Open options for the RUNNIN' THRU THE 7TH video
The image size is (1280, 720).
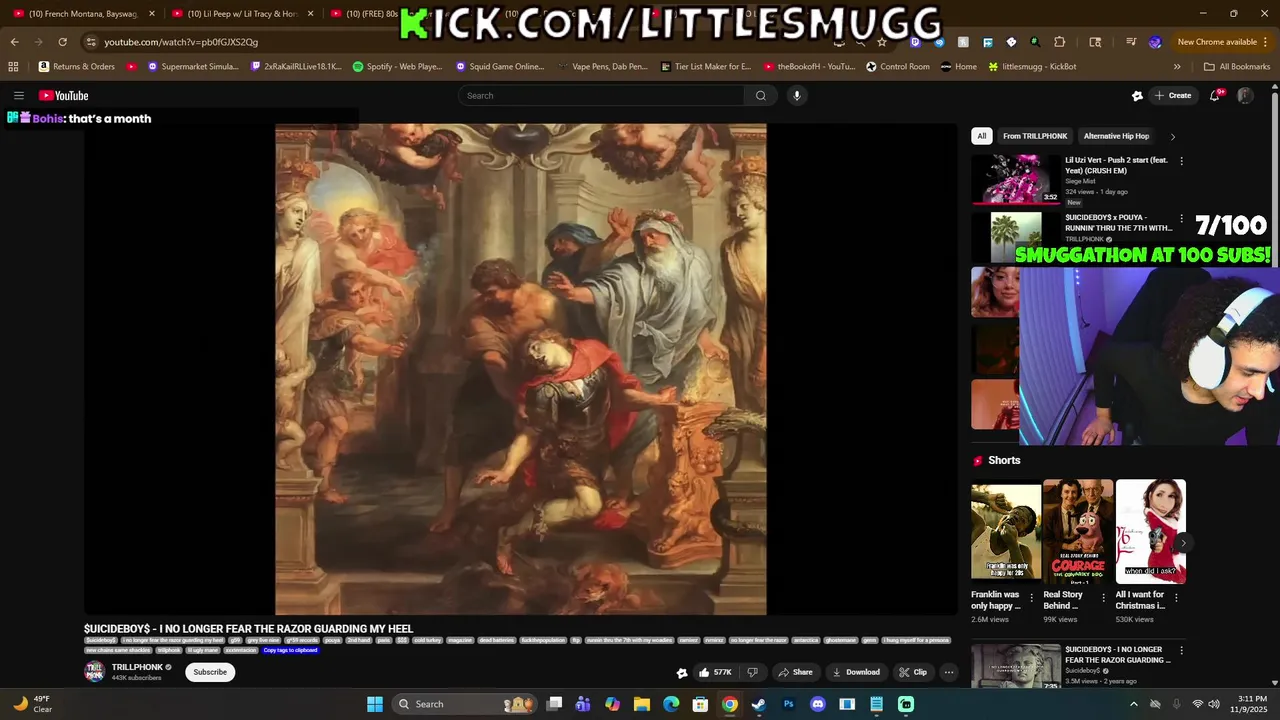(x=1181, y=218)
